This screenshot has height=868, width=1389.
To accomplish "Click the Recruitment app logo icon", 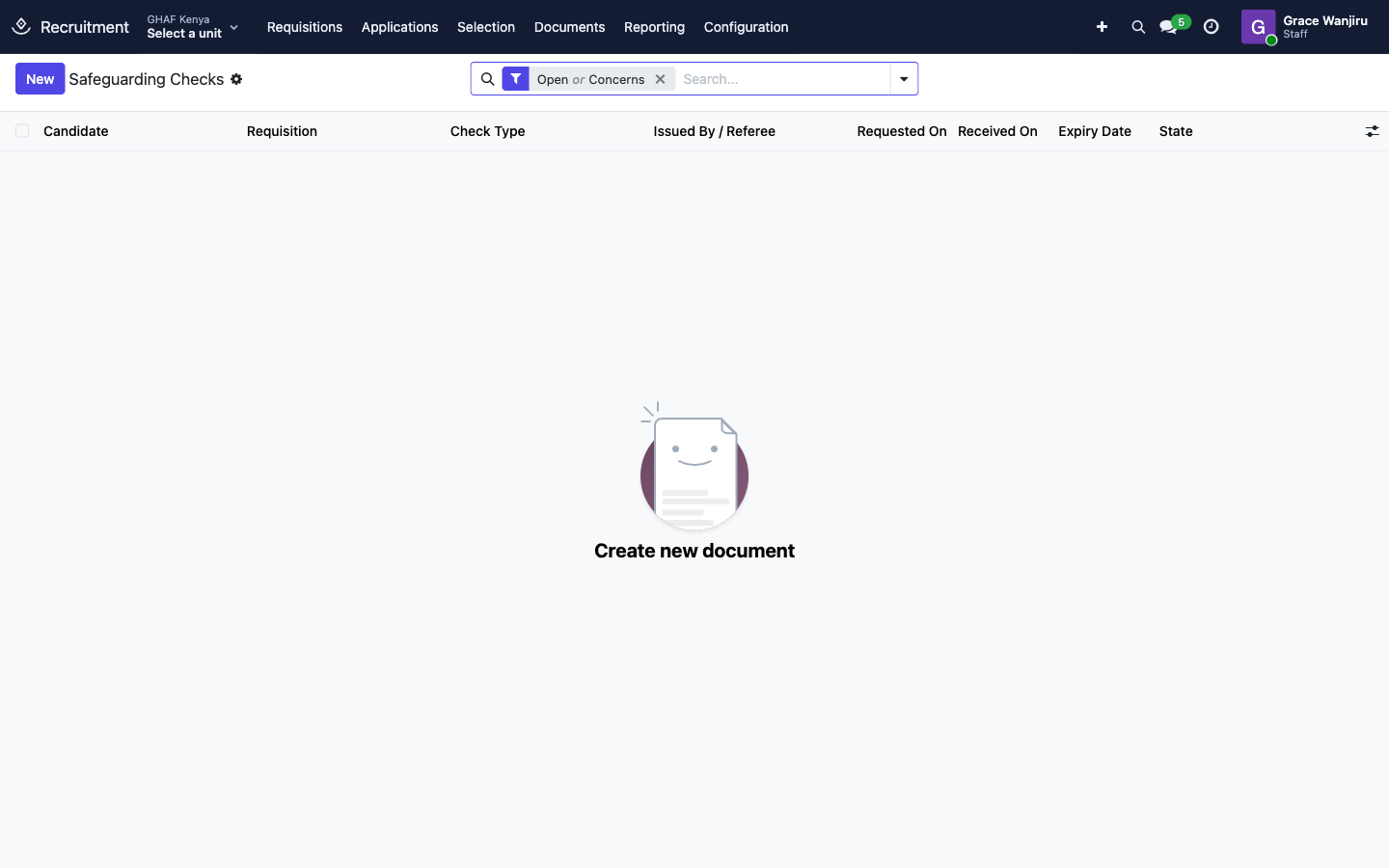I will pyautogui.click(x=21, y=26).
